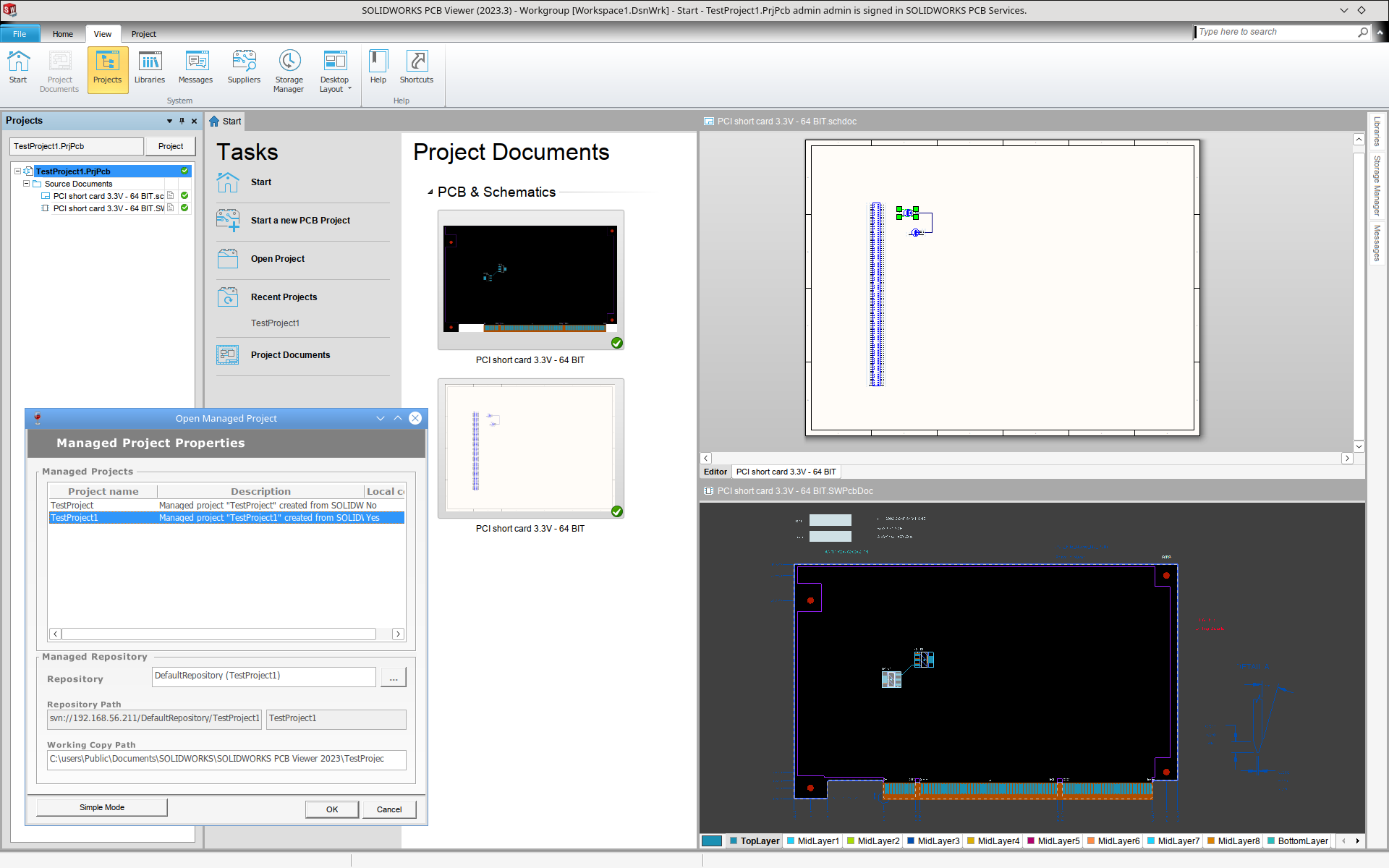This screenshot has height=868, width=1389.
Task: Close the Projects panel
Action: point(194,121)
